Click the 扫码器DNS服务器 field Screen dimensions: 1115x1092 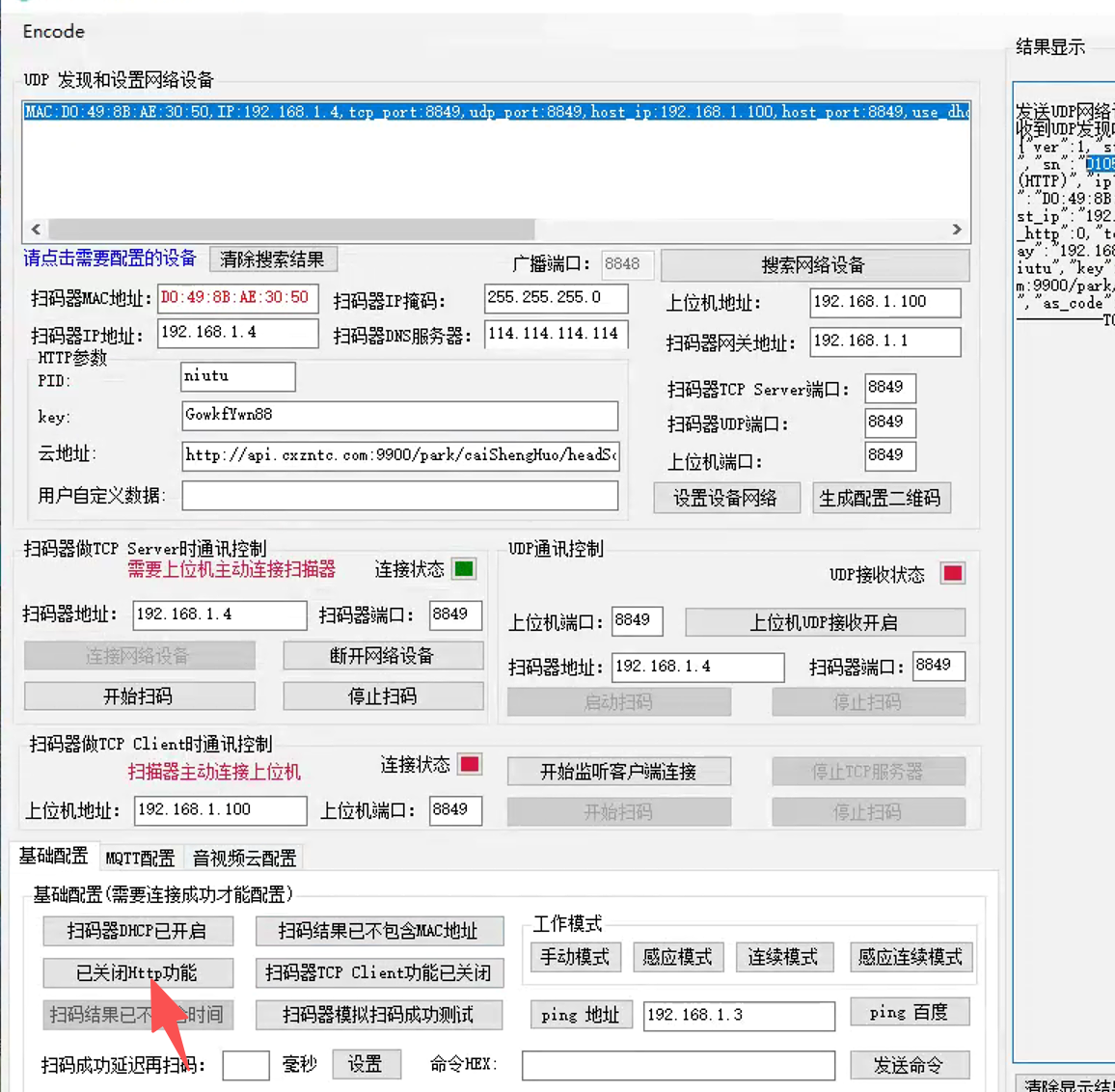556,333
